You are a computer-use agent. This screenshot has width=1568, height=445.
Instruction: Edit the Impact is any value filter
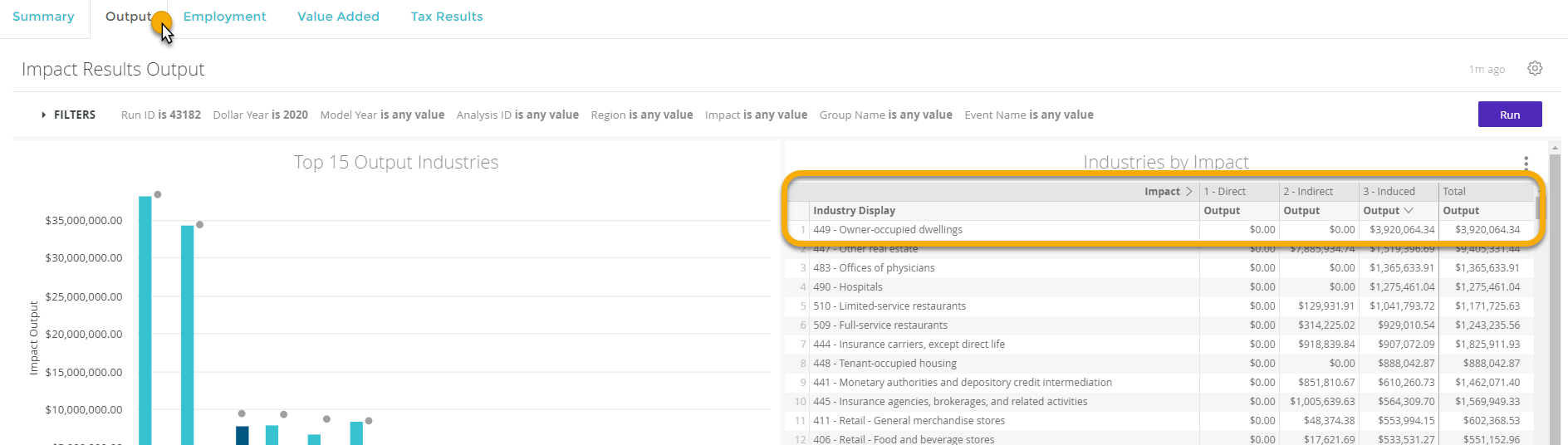(x=756, y=115)
